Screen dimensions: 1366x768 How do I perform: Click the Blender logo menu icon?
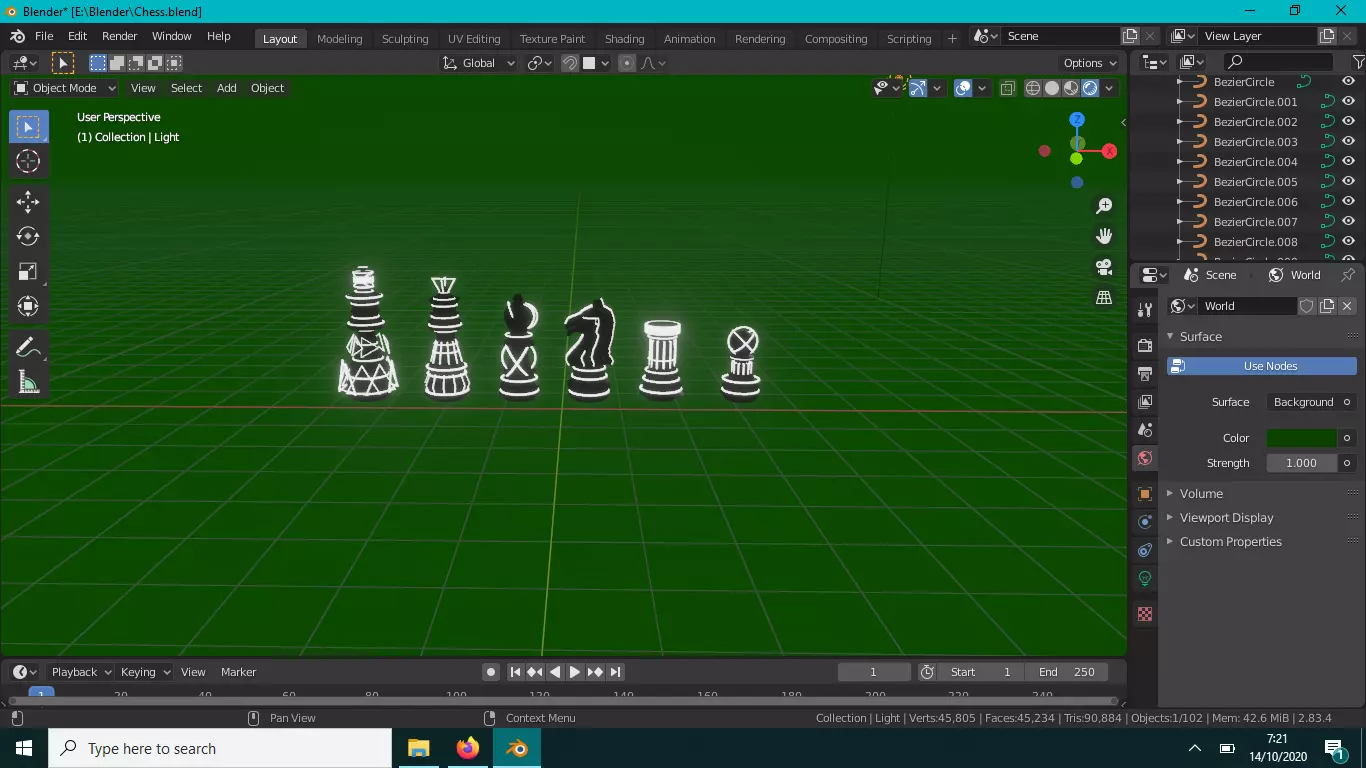[17, 36]
